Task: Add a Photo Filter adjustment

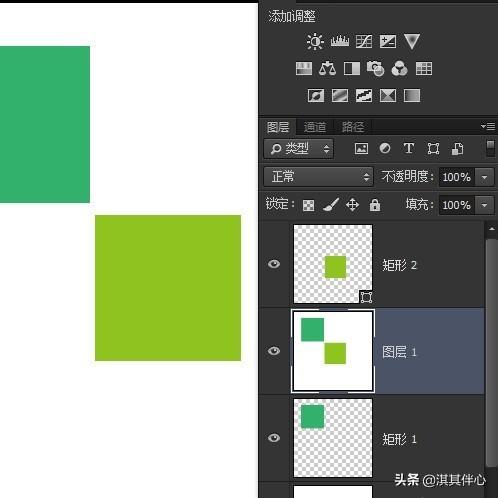Action: [375, 68]
